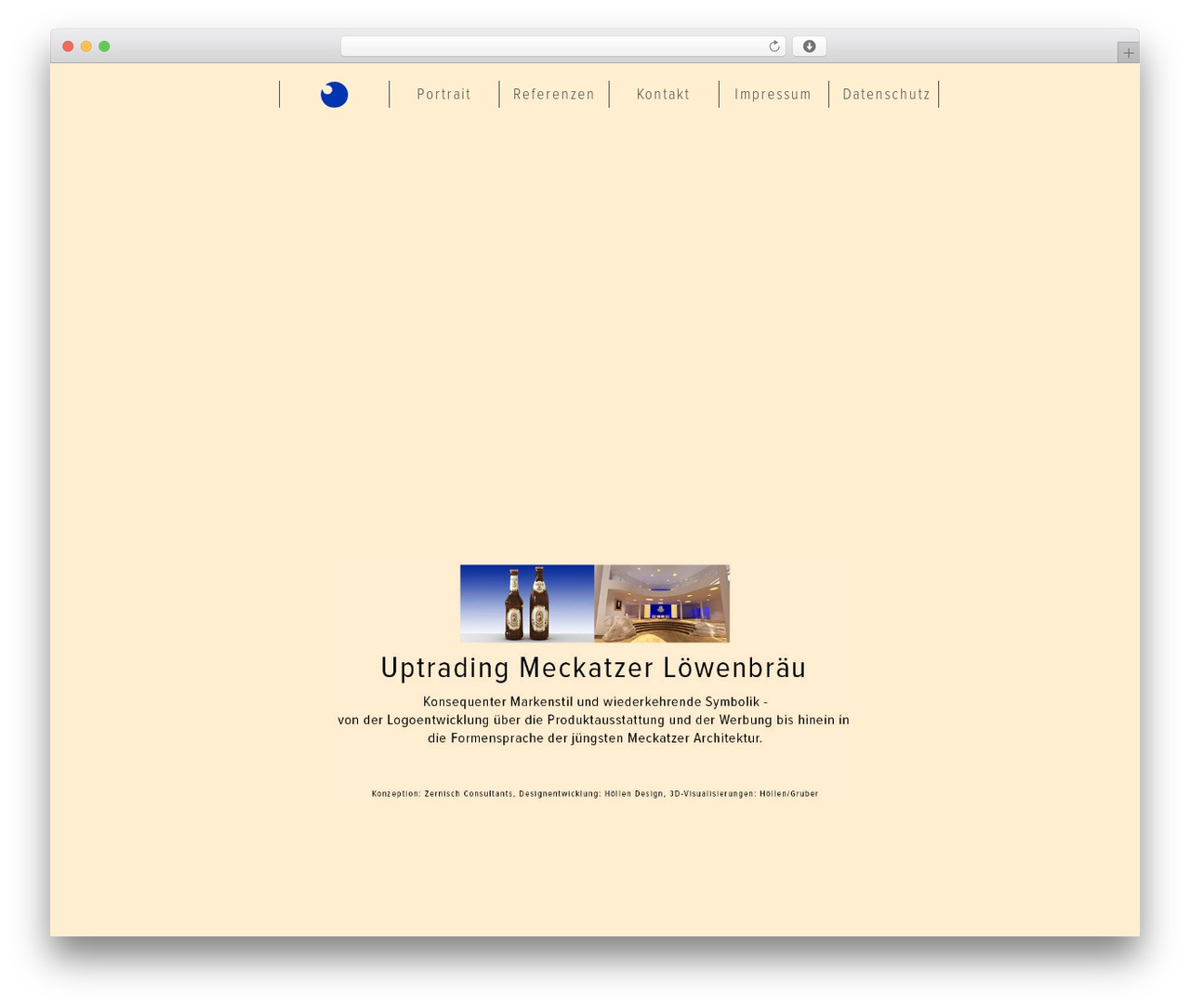The height and width of the screenshot is (1008, 1190).
Task: Open the browser downloads button
Action: click(x=809, y=46)
